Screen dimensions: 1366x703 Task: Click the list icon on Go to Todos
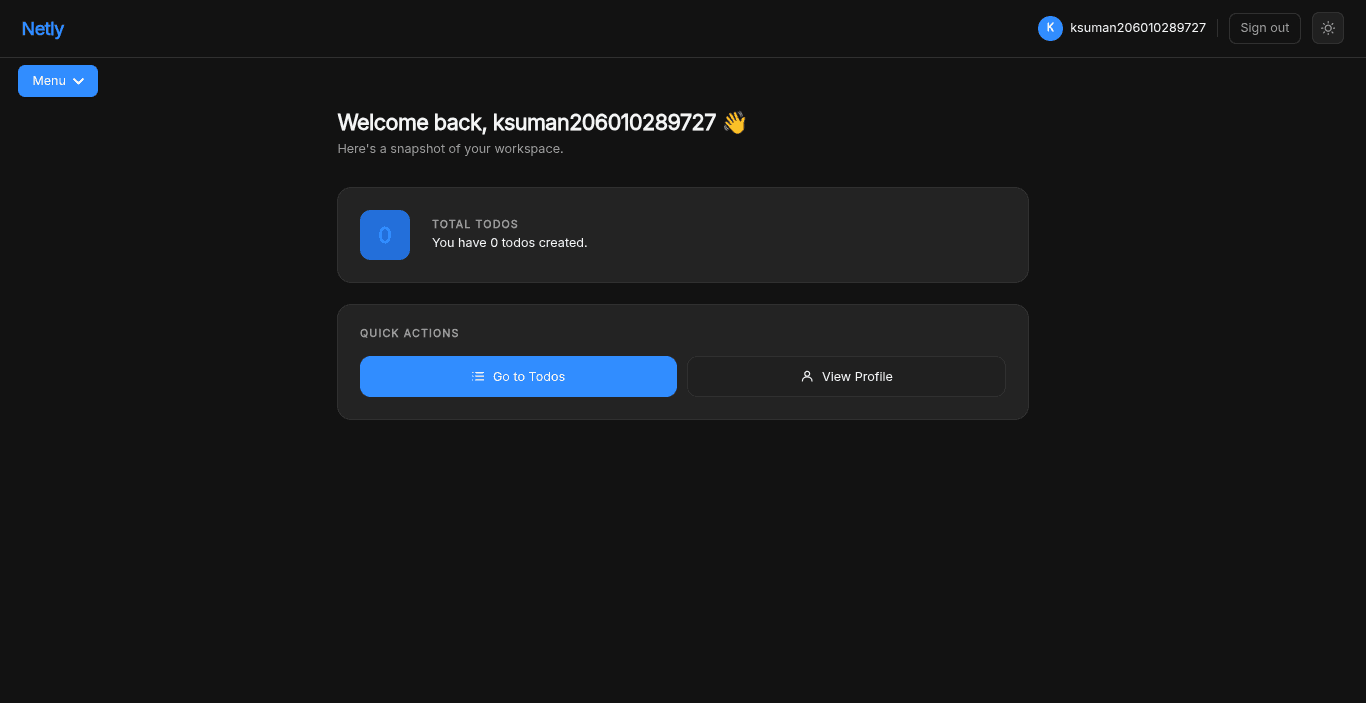(478, 377)
